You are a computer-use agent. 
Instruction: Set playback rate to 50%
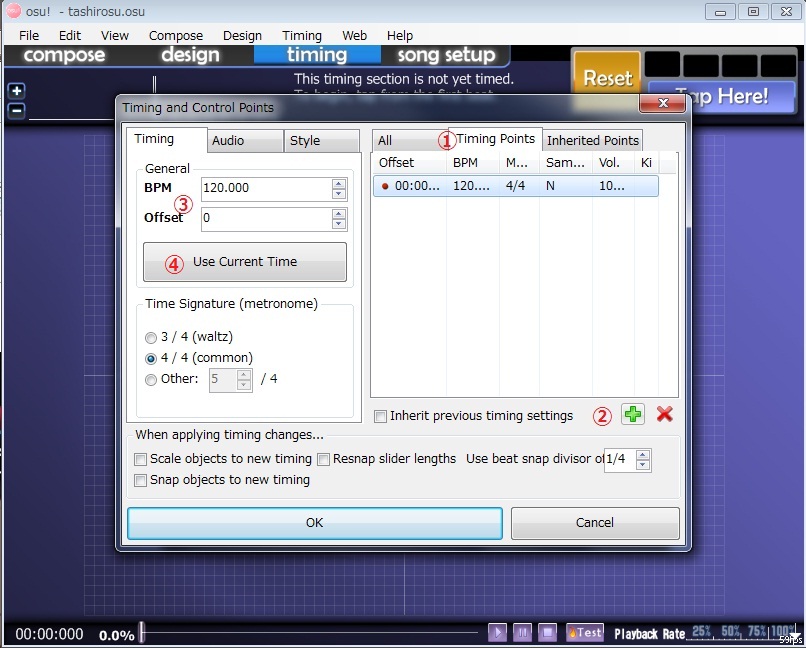coord(731,632)
